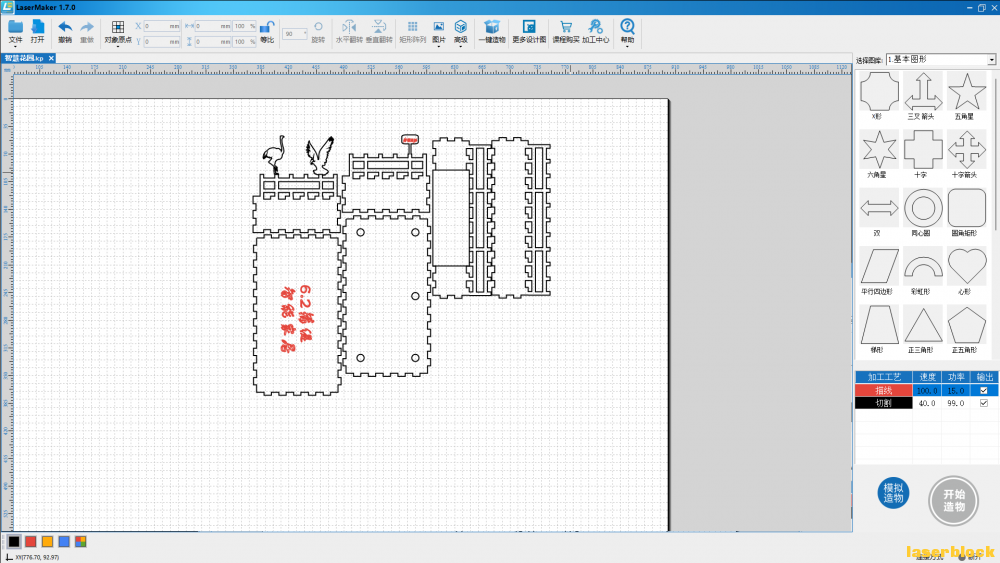Pick the black color swatch
The height and width of the screenshot is (563, 1000).
(14, 541)
